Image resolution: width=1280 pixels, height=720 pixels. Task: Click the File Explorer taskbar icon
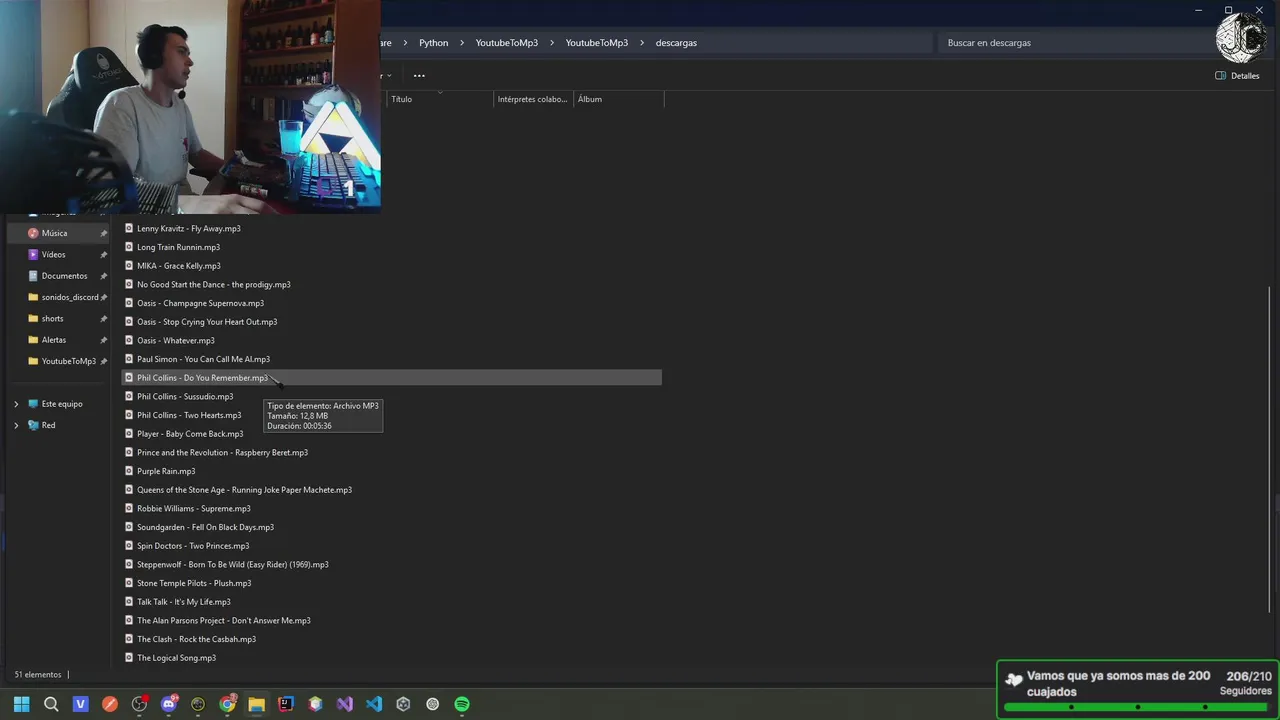[257, 704]
